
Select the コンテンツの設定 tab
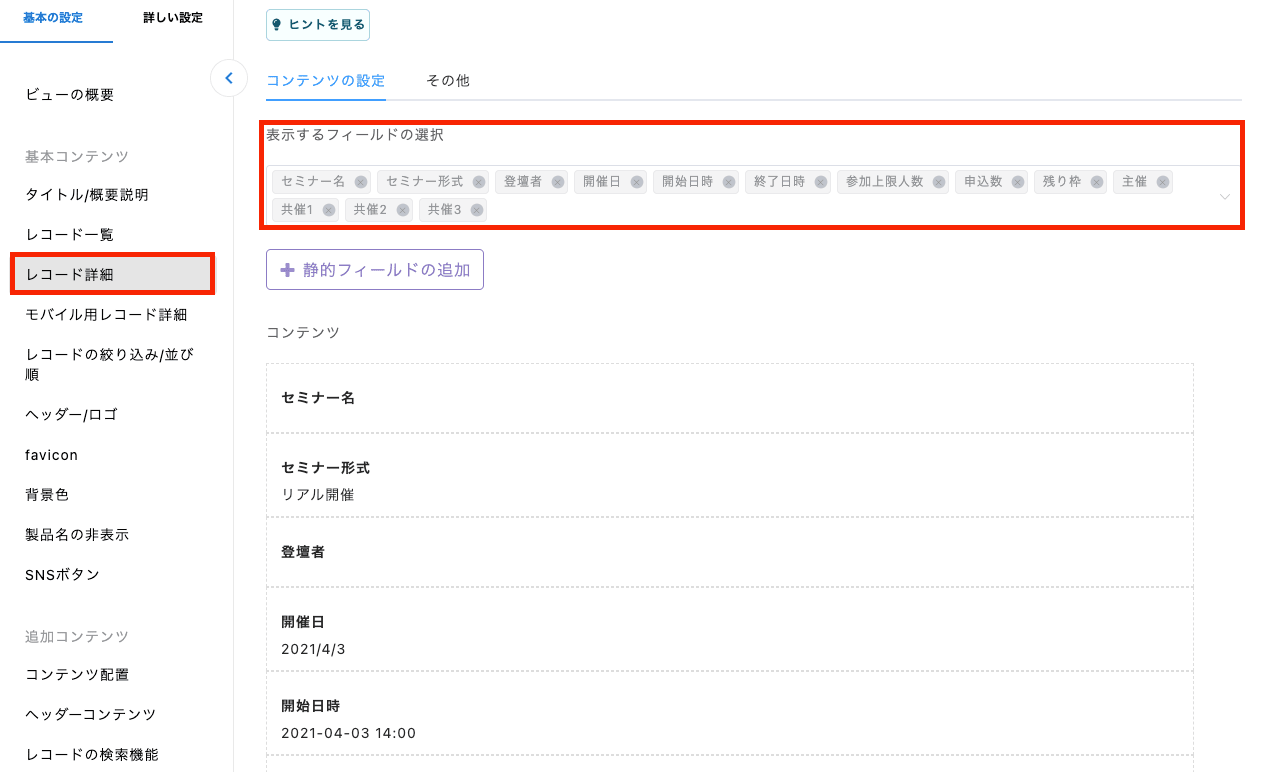click(x=325, y=81)
